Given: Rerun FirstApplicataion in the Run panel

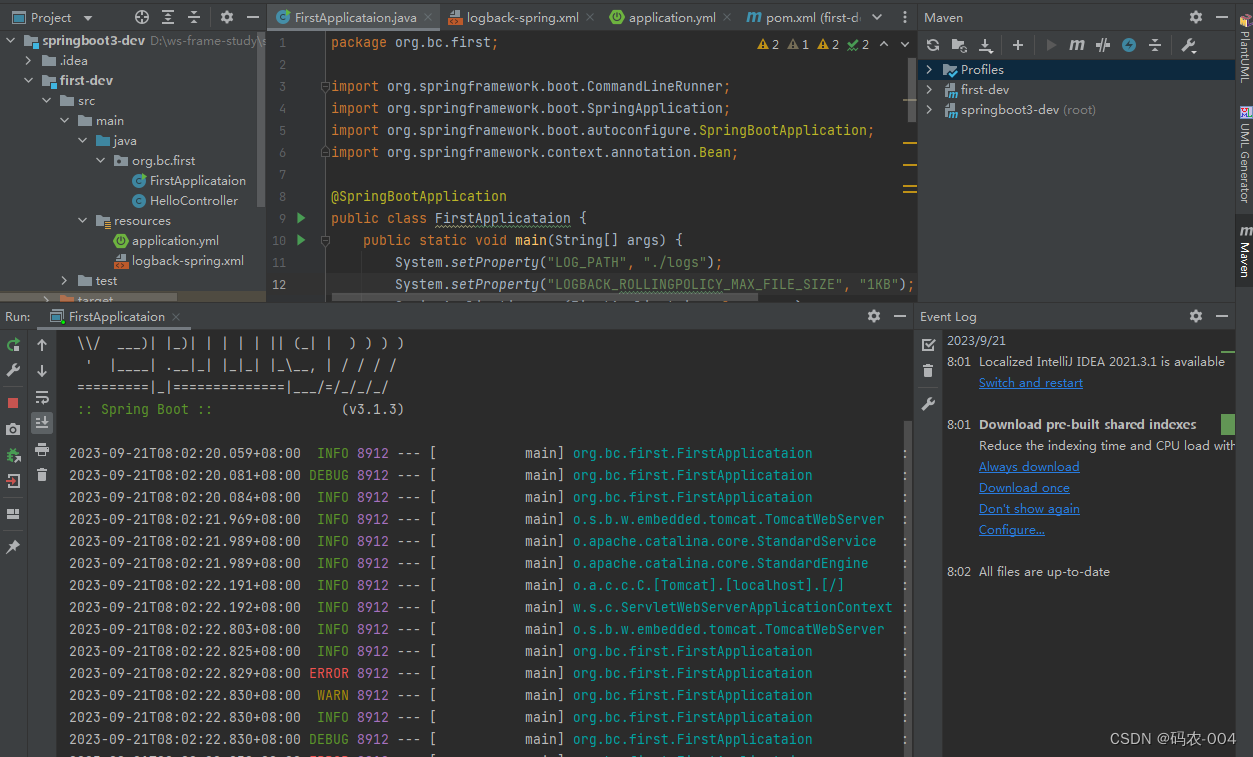Looking at the screenshot, I should [x=12, y=344].
